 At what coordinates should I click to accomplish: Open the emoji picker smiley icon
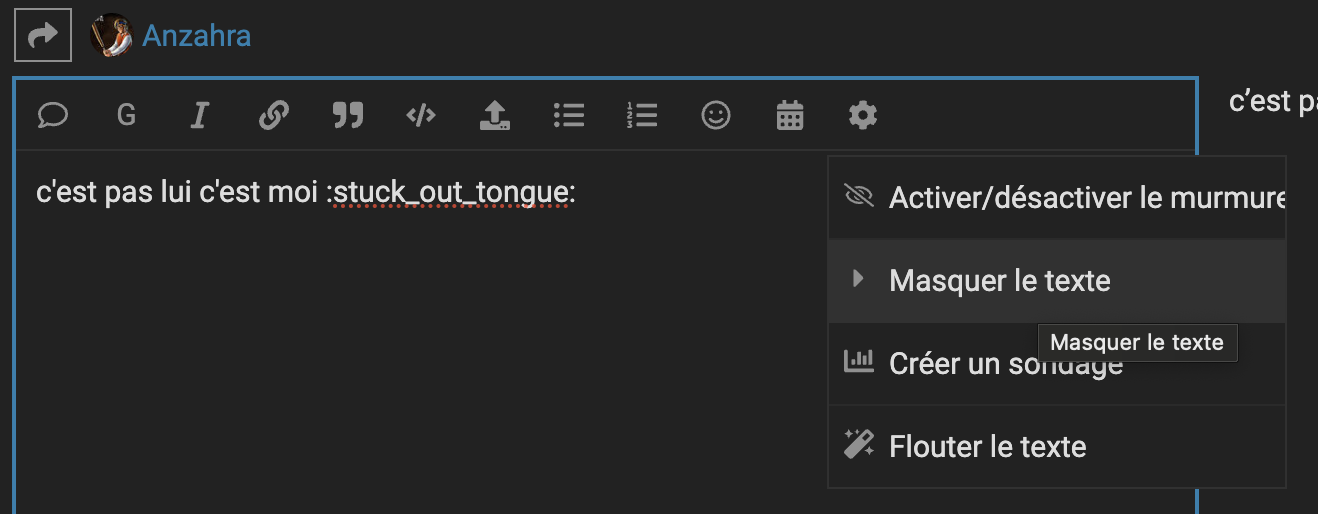pyautogui.click(x=715, y=116)
